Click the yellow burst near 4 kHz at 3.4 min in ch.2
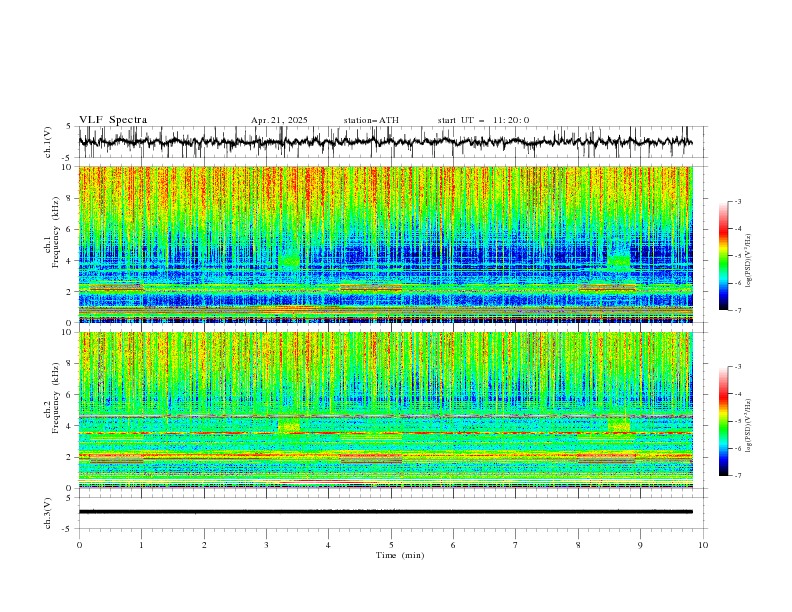Screen dimensions: 792x612 (x=289, y=426)
